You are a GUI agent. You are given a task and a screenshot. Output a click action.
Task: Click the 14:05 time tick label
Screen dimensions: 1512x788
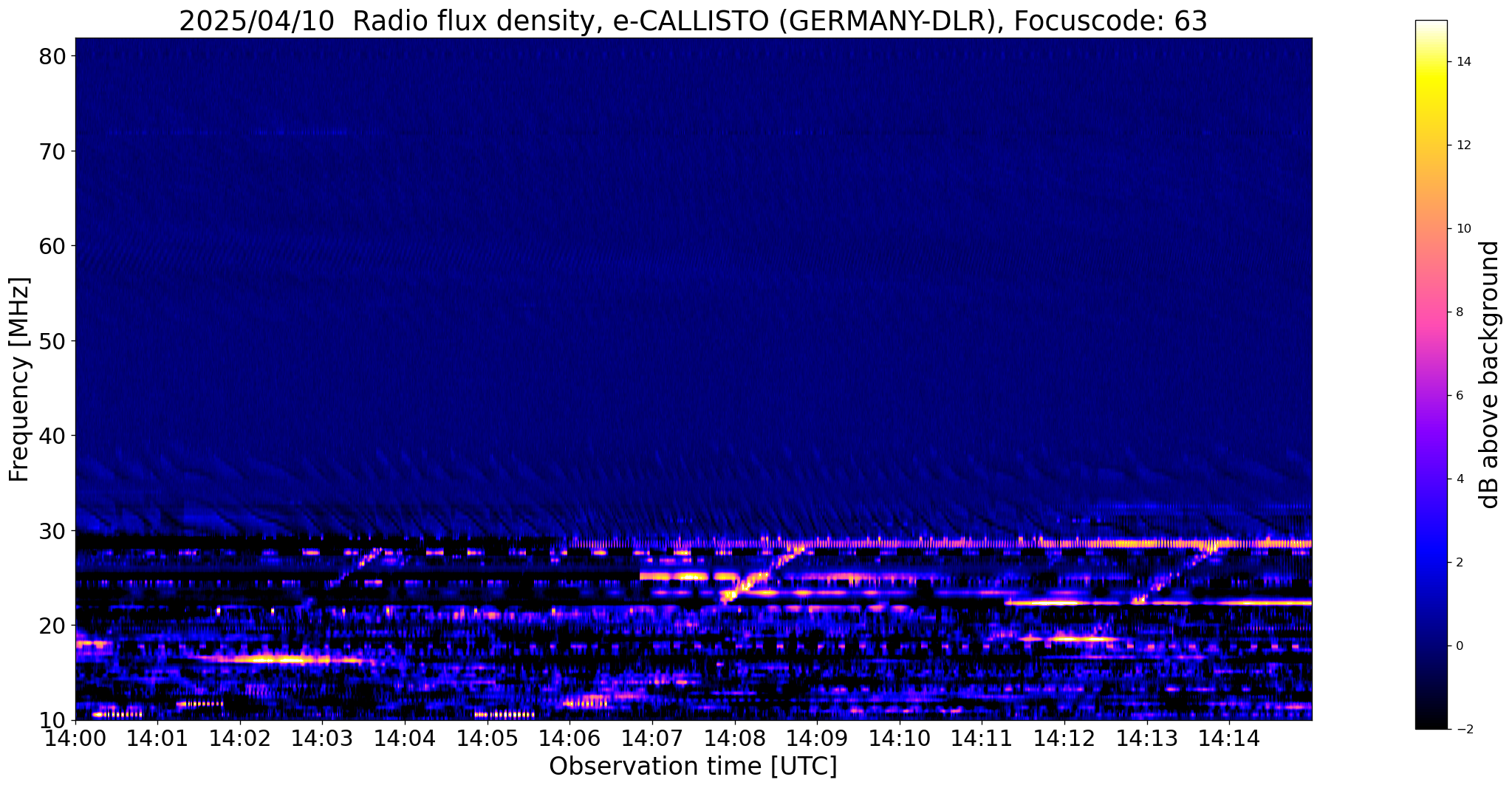[x=487, y=739]
